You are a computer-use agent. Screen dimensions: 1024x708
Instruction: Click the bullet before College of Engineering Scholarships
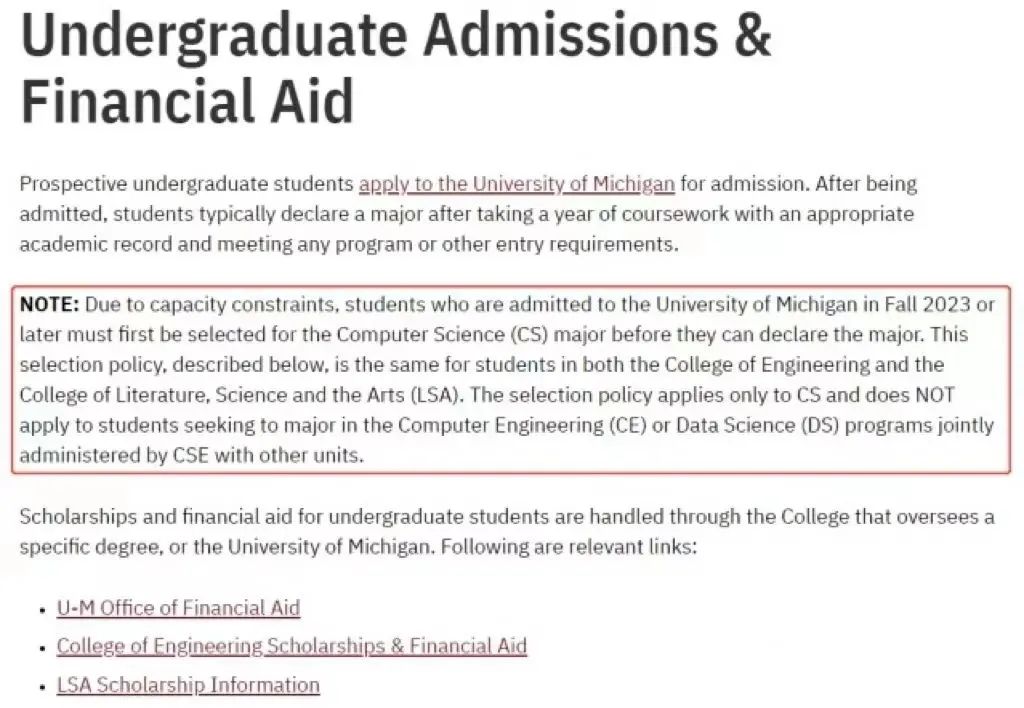pyautogui.click(x=42, y=649)
